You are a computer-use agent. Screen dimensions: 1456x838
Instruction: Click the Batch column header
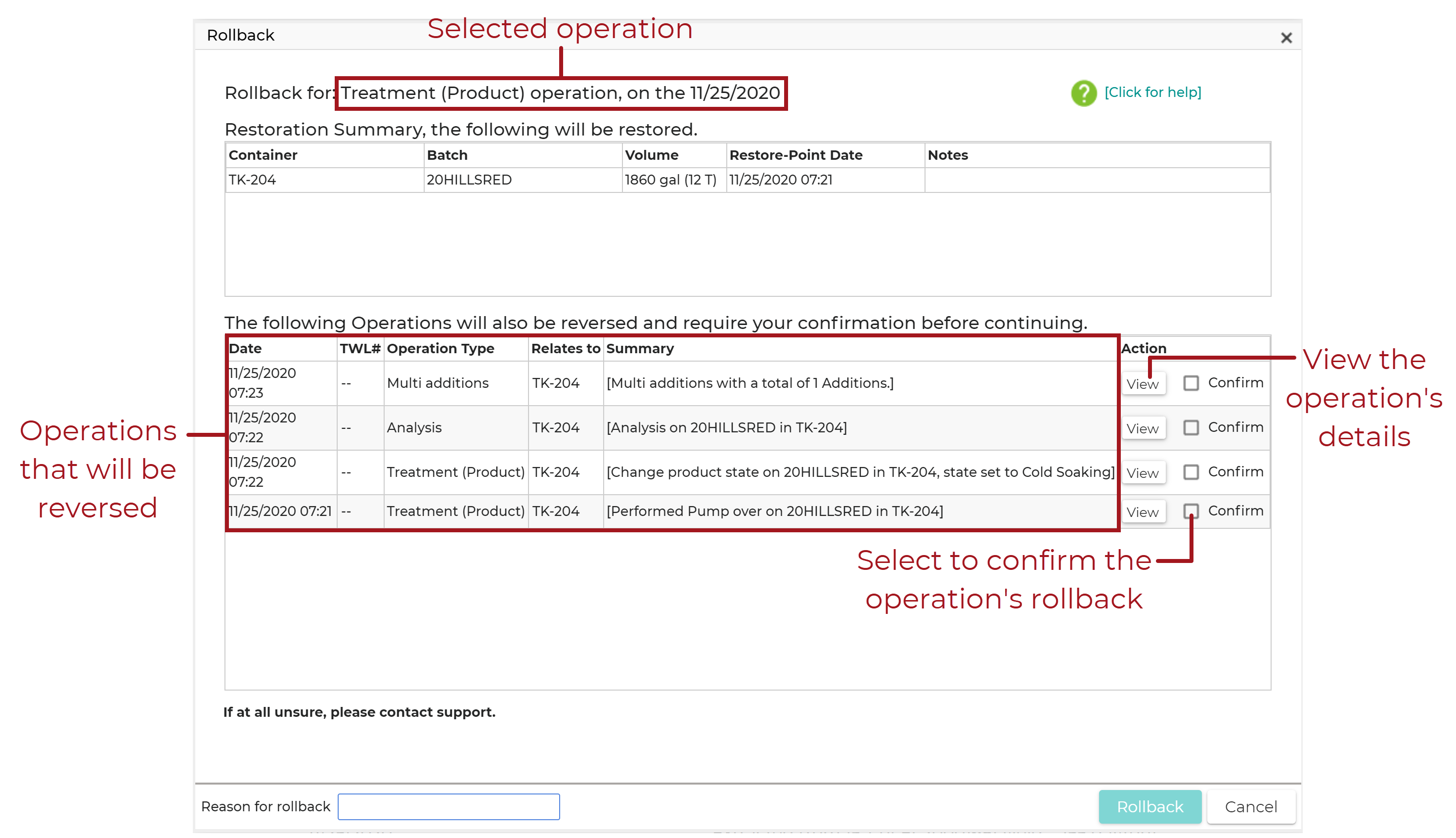coord(523,155)
